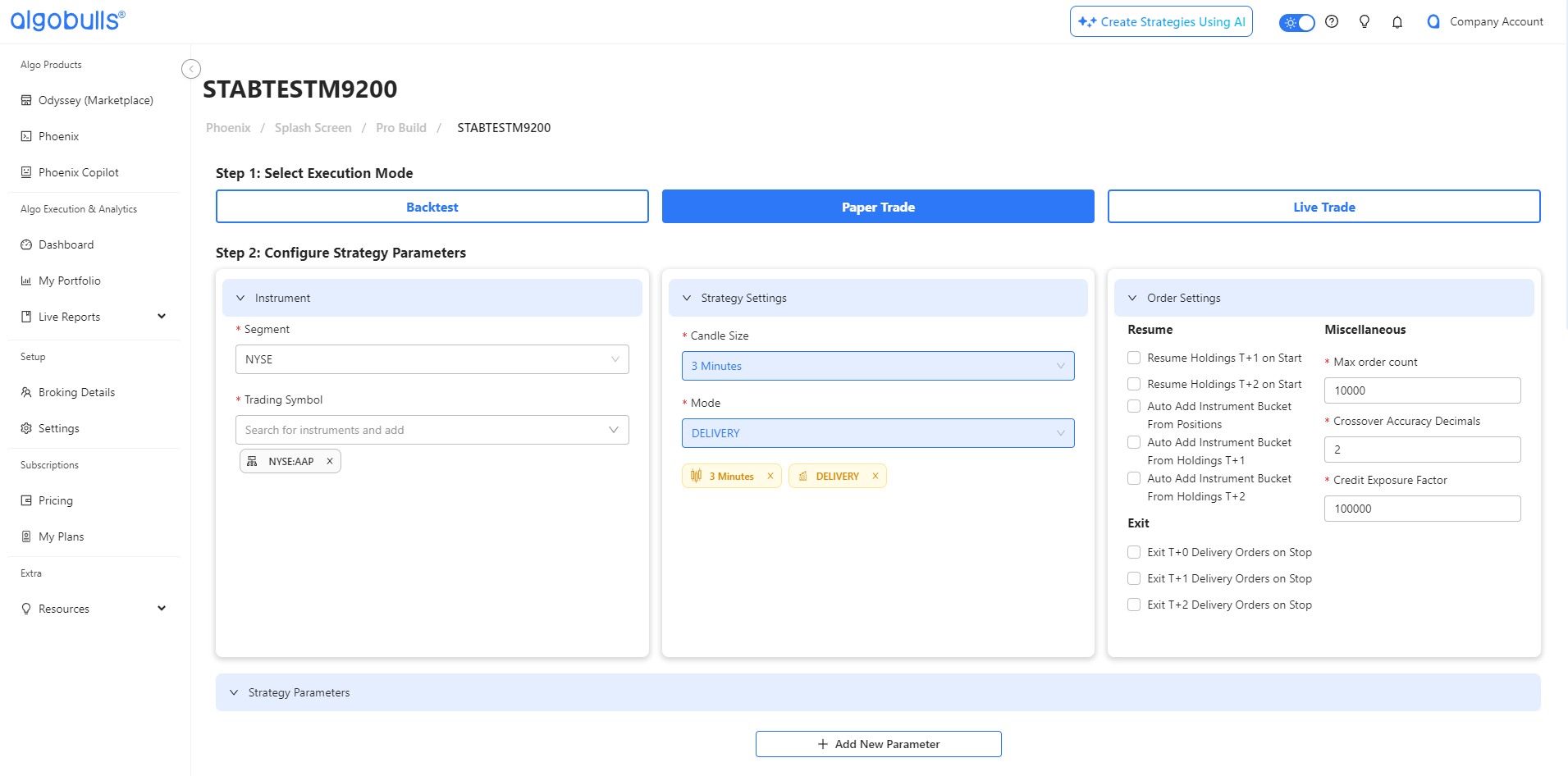Click the Crossover Accuracy Decimals field

1422,450
